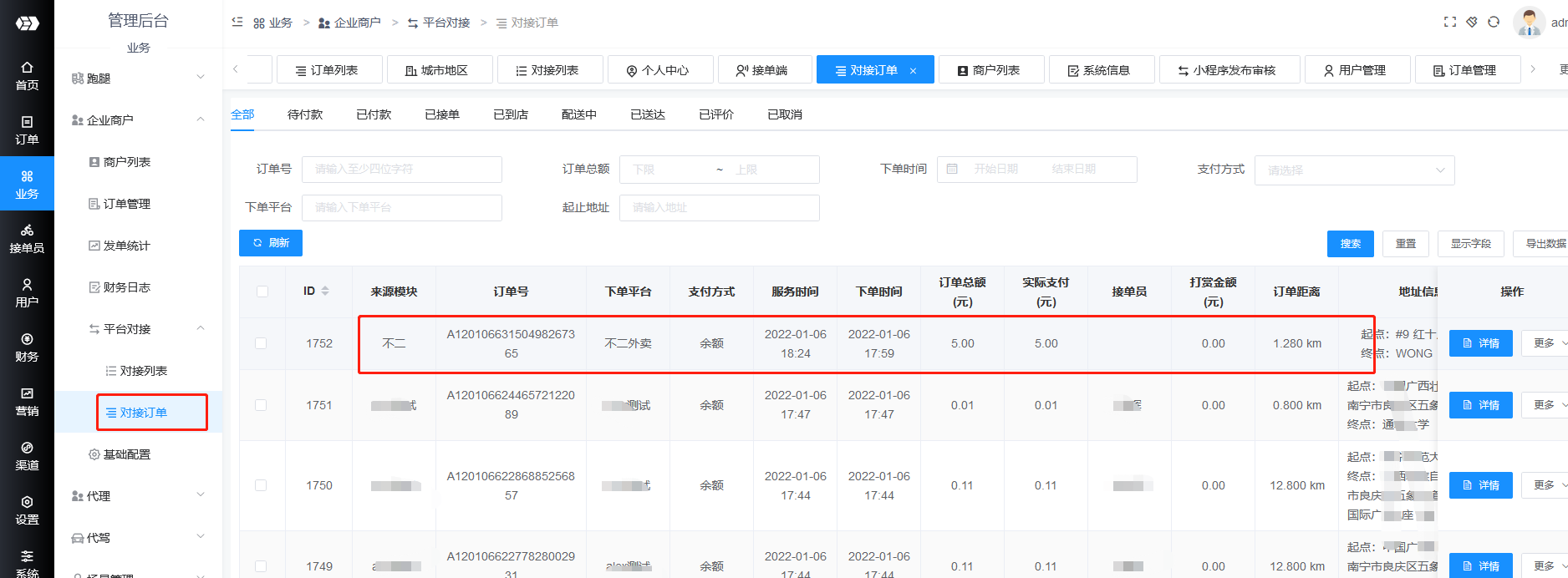This screenshot has width=1568, height=578.
Task: Check the row for order 1749
Action: [261, 566]
